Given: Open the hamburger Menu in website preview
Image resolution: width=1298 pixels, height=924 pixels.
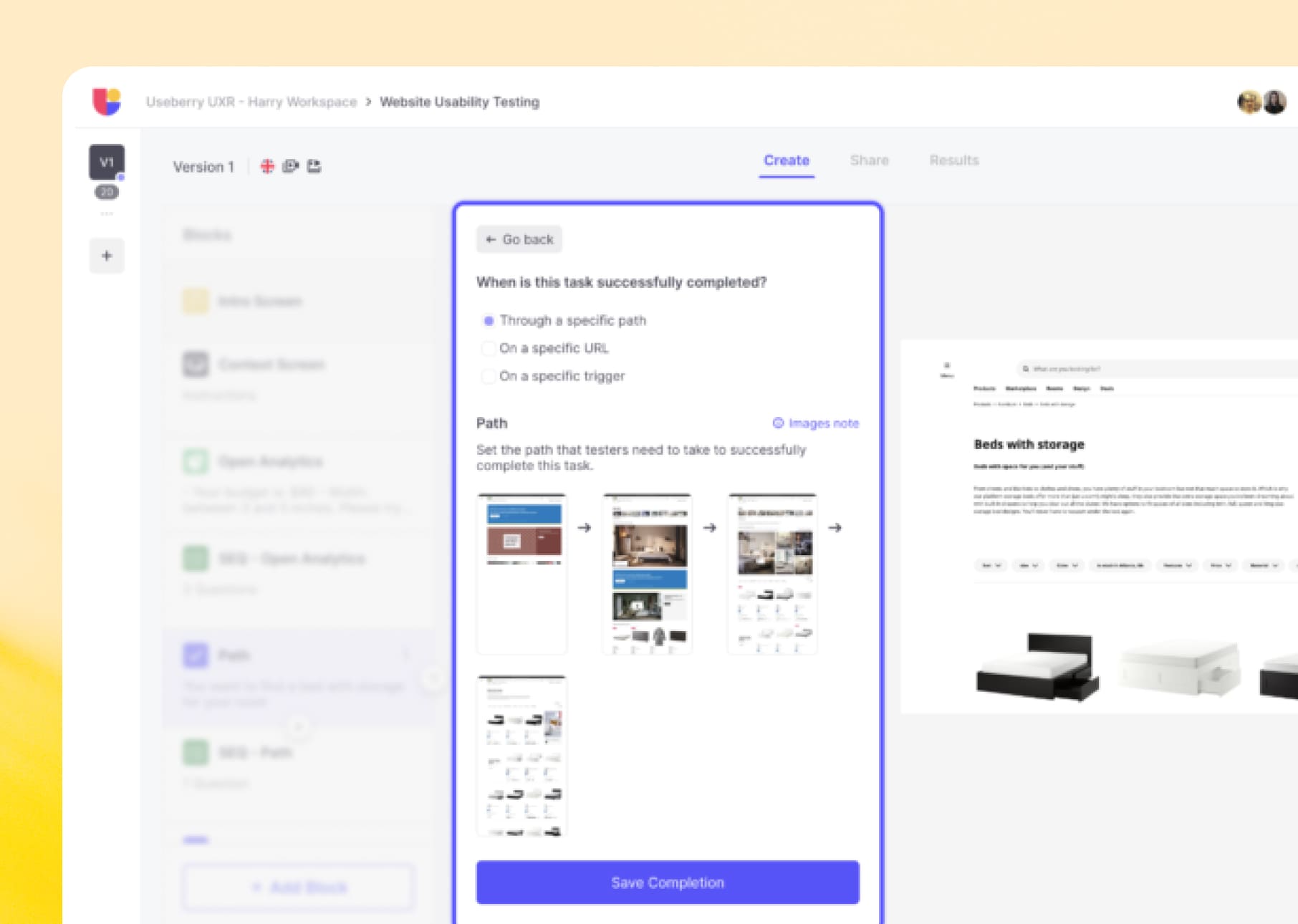Looking at the screenshot, I should coord(946,370).
